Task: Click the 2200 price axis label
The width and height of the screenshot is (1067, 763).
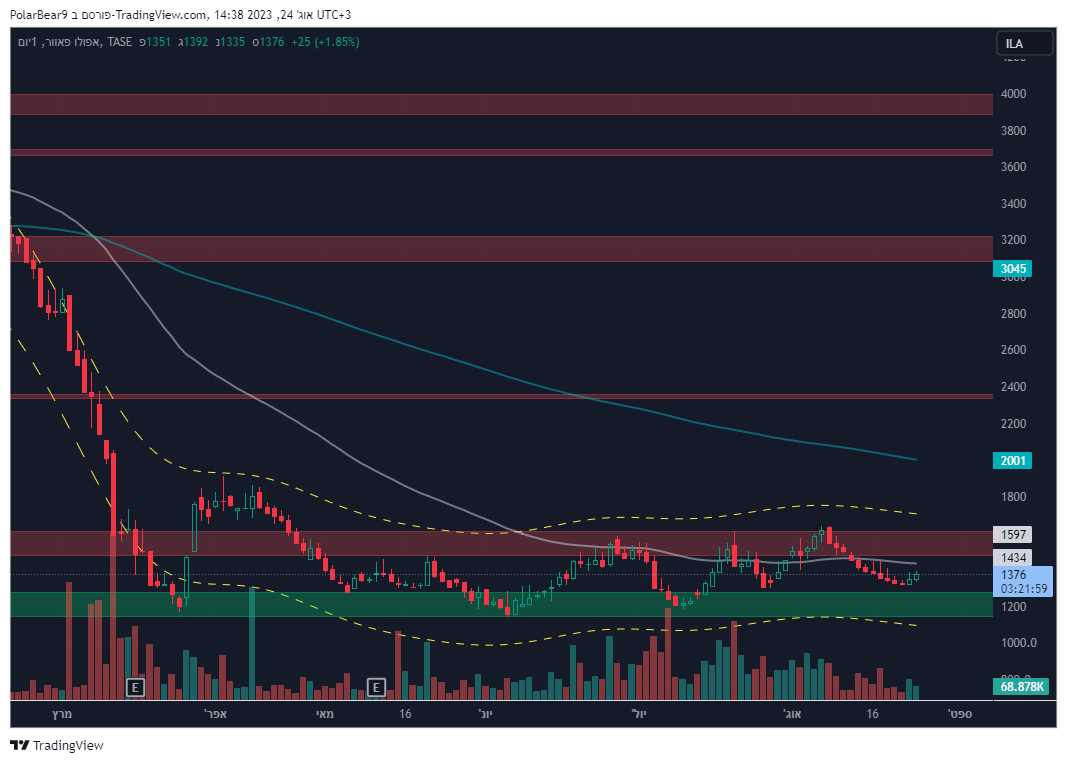Action: tap(1013, 424)
